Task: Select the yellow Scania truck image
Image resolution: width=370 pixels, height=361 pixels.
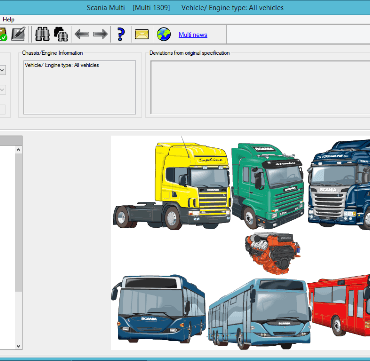Action: pos(172,185)
